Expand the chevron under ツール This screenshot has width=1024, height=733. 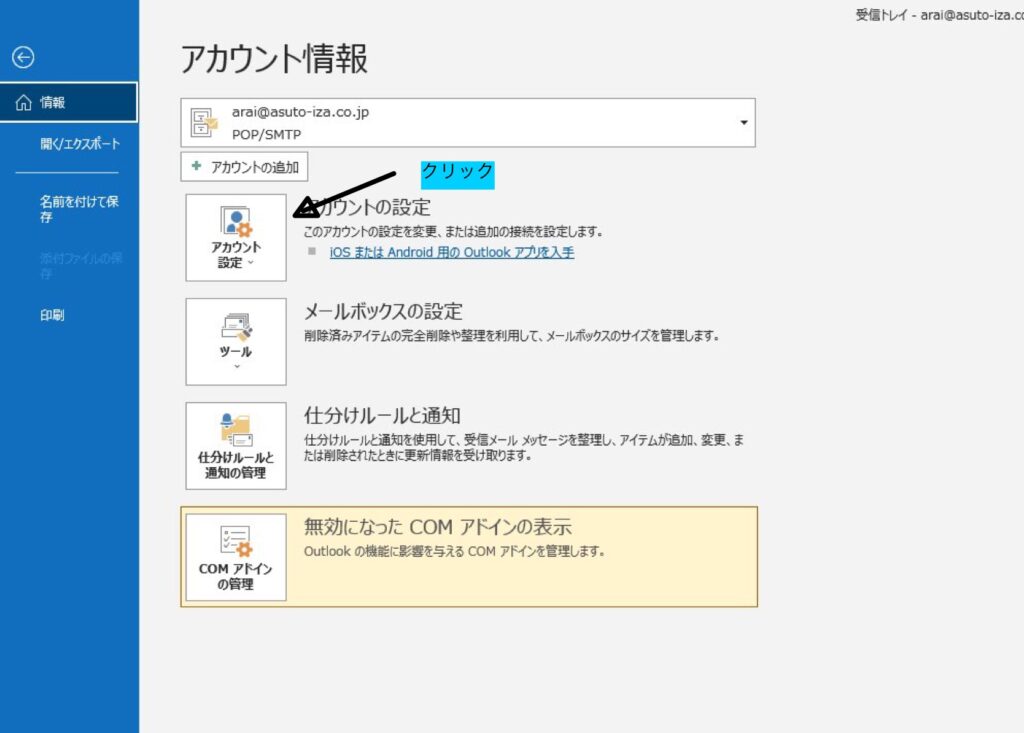click(236, 367)
